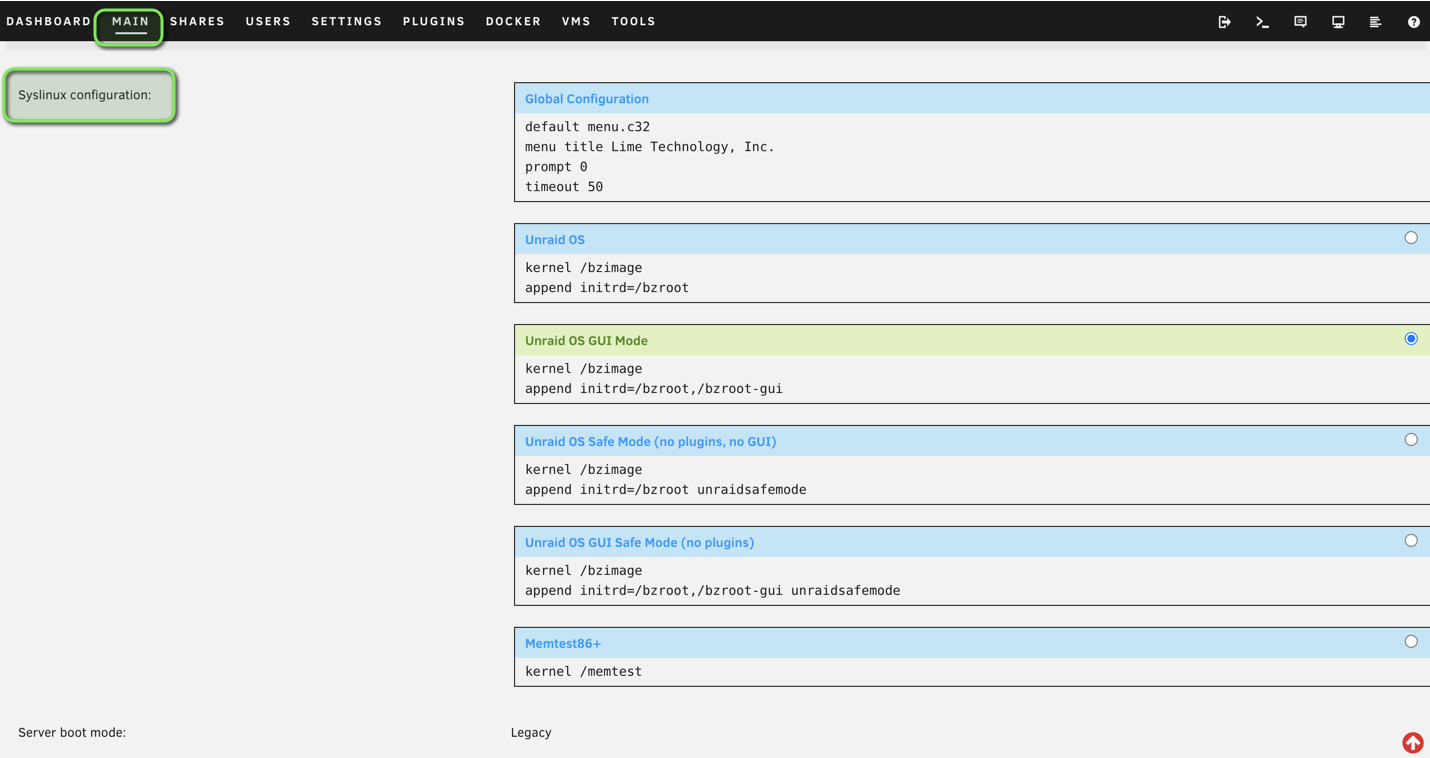Open the Dashboard menu item
The image size is (1430, 758).
pos(49,21)
